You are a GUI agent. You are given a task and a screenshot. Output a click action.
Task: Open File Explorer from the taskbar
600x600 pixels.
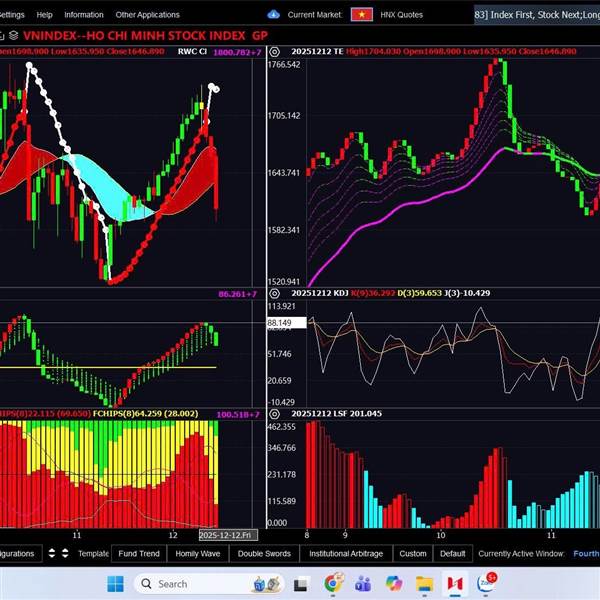423,583
